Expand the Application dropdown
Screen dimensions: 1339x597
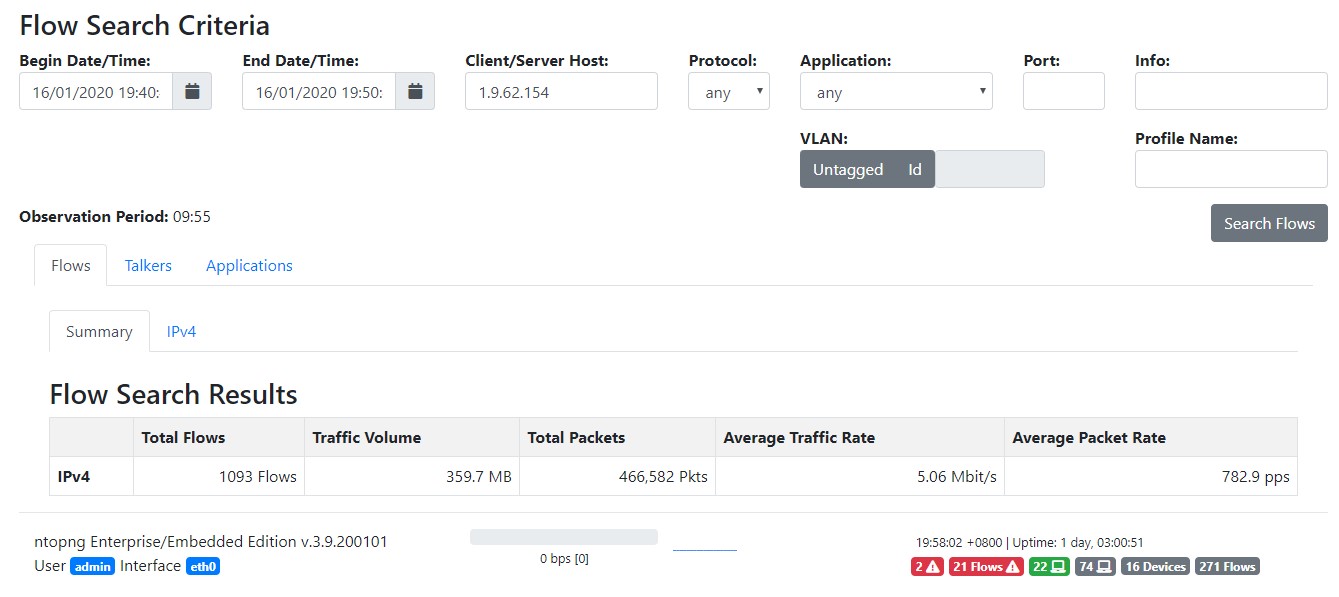click(x=896, y=91)
